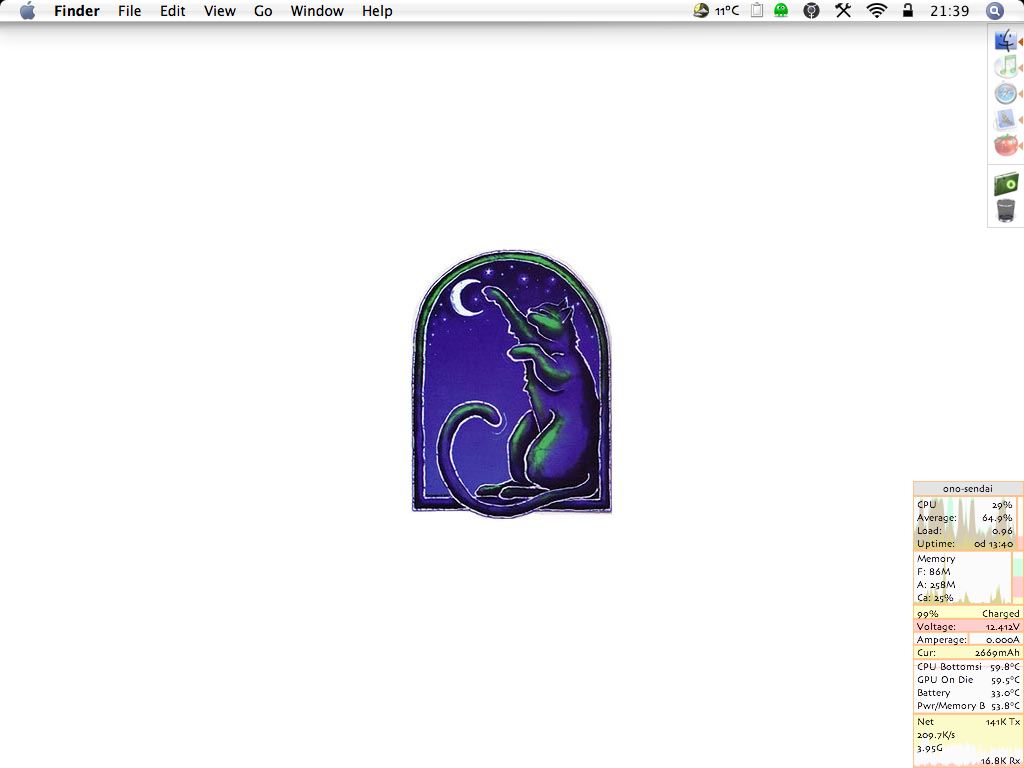This screenshot has height=768, width=1024.
Task: Click the Average 64.9% row
Action: [965, 518]
